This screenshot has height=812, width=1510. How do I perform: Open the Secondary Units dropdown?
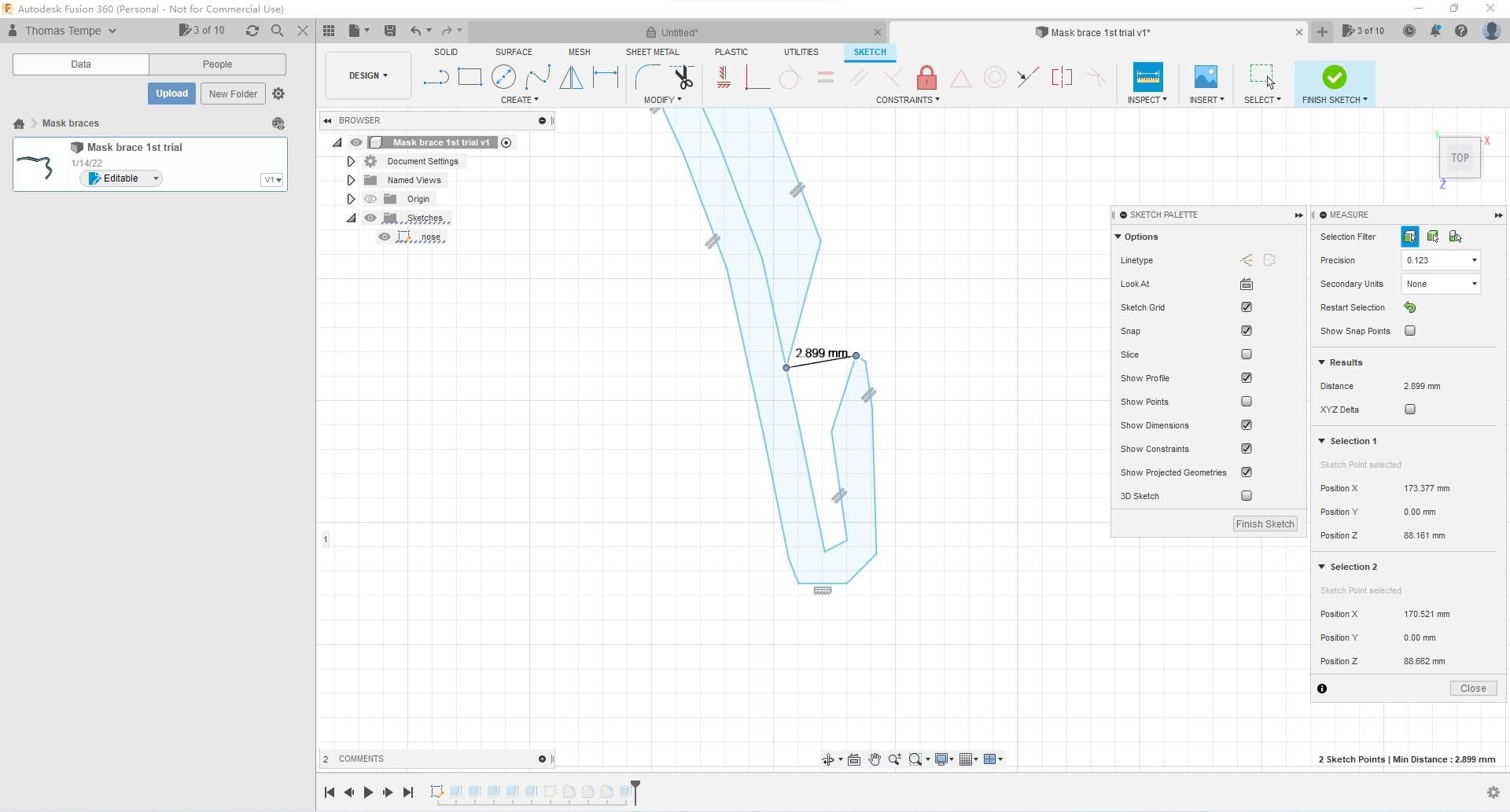click(x=1441, y=284)
